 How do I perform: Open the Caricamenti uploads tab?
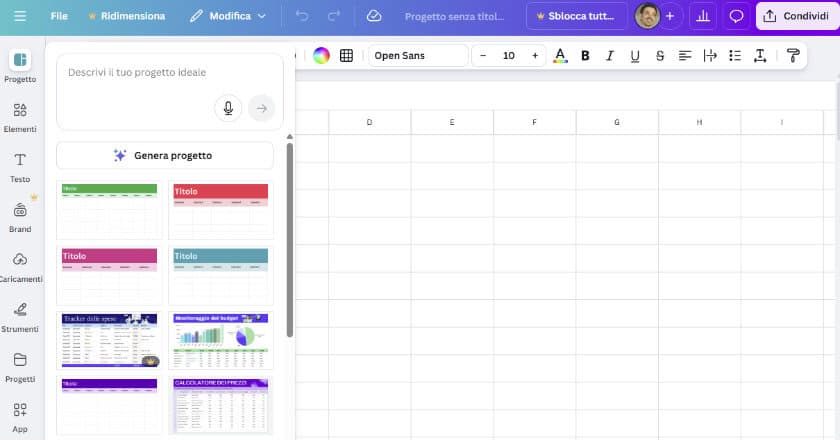[20, 267]
